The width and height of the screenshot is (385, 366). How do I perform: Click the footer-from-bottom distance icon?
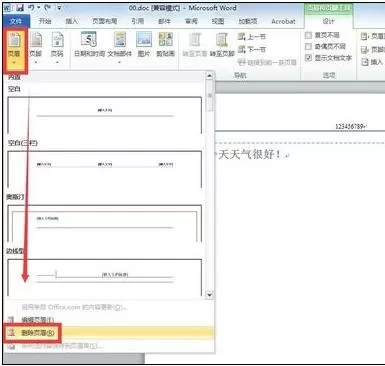coord(364,50)
